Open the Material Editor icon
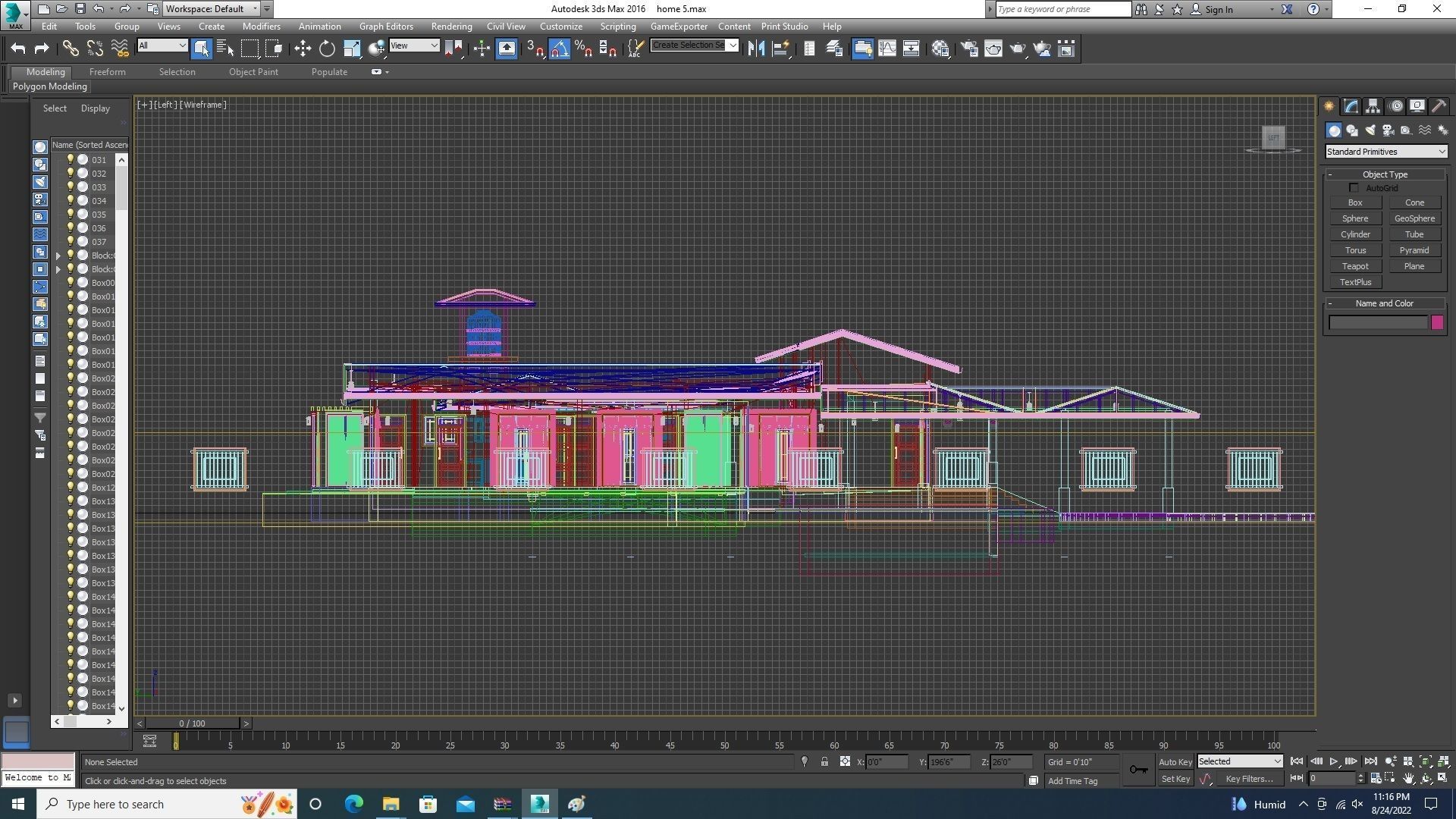Image resolution: width=1456 pixels, height=819 pixels. (x=940, y=49)
